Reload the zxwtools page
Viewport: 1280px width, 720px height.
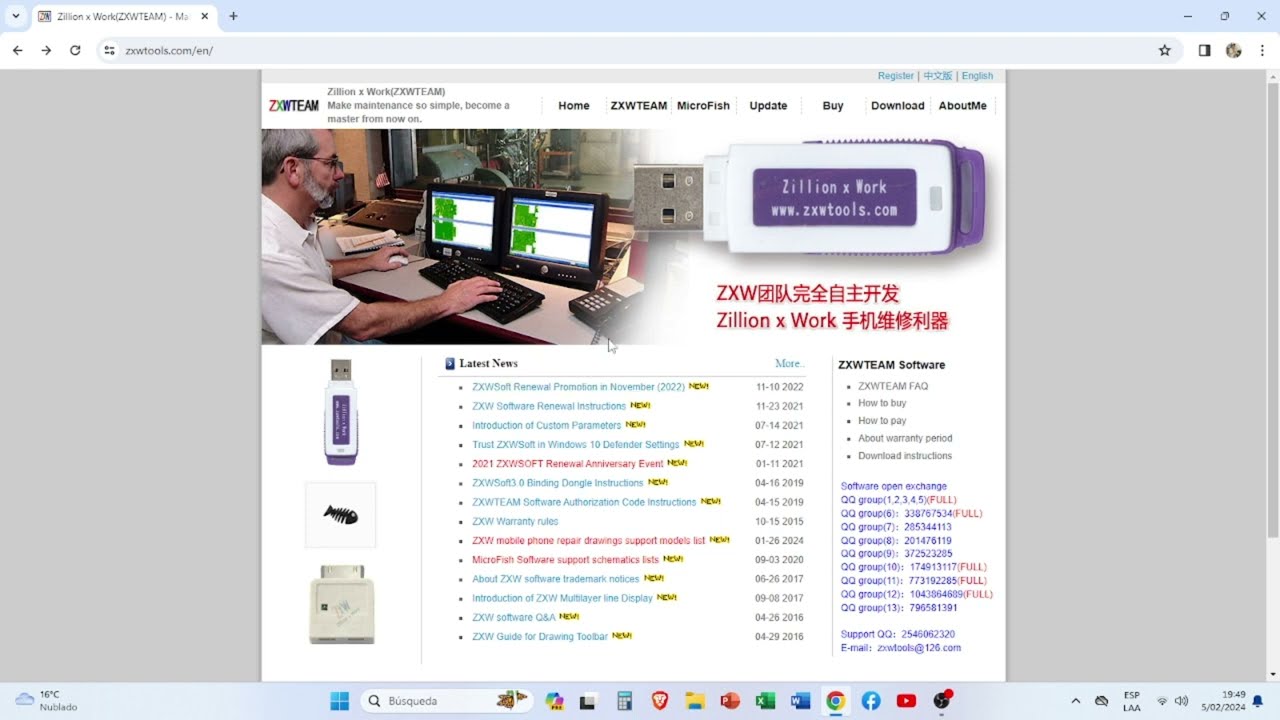(75, 50)
